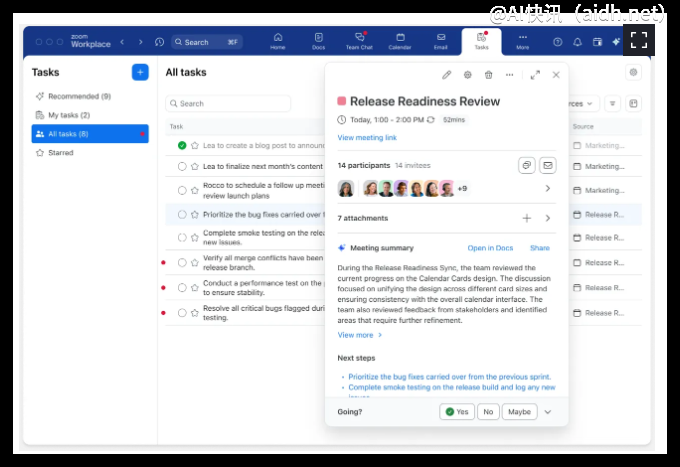
Task: Select 'My tasks (2)' in the sidebar
Action: click(x=68, y=115)
